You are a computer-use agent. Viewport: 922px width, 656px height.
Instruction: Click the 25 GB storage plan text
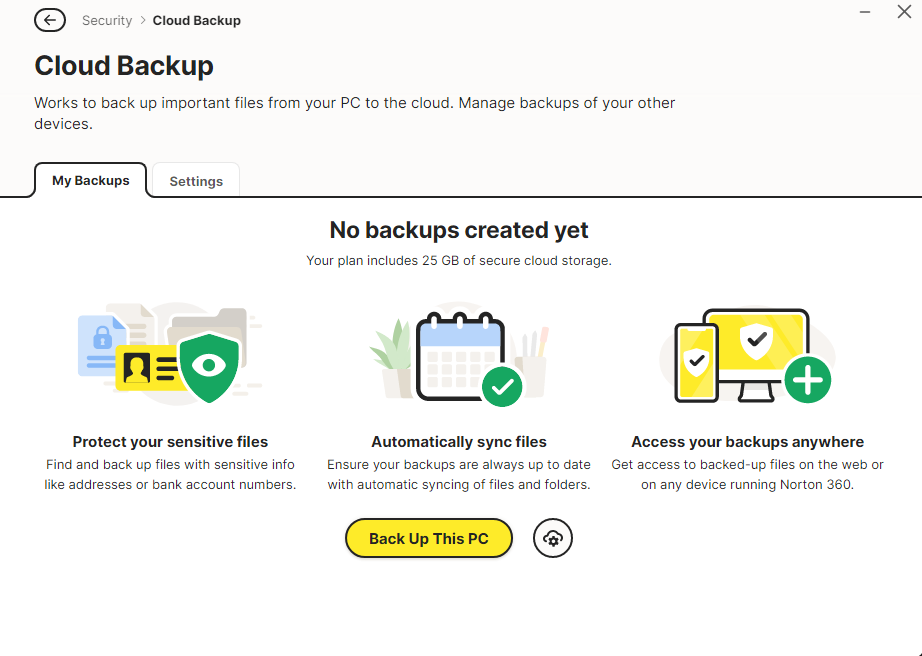tap(459, 261)
